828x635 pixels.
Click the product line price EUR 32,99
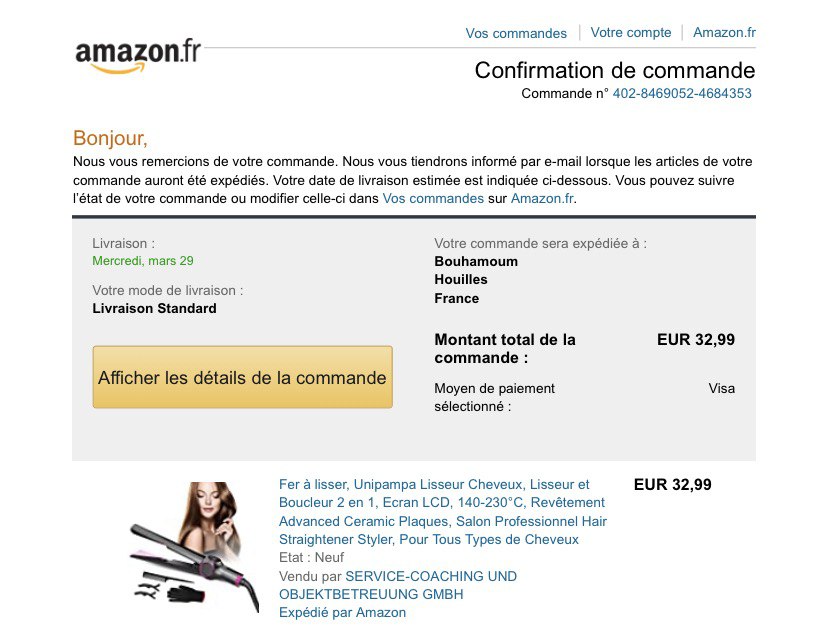(672, 484)
